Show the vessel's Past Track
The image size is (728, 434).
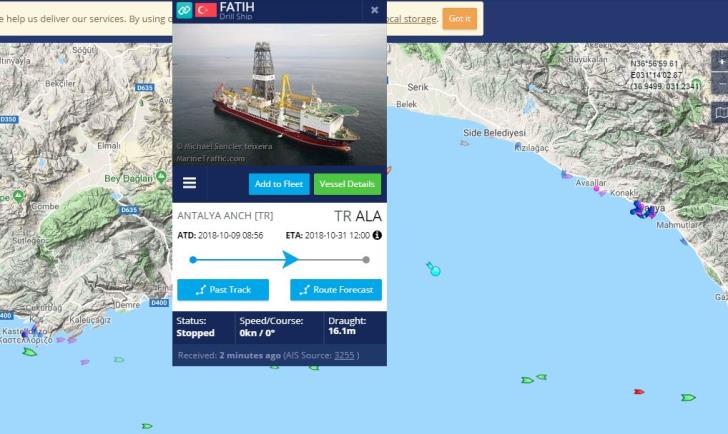[223, 290]
